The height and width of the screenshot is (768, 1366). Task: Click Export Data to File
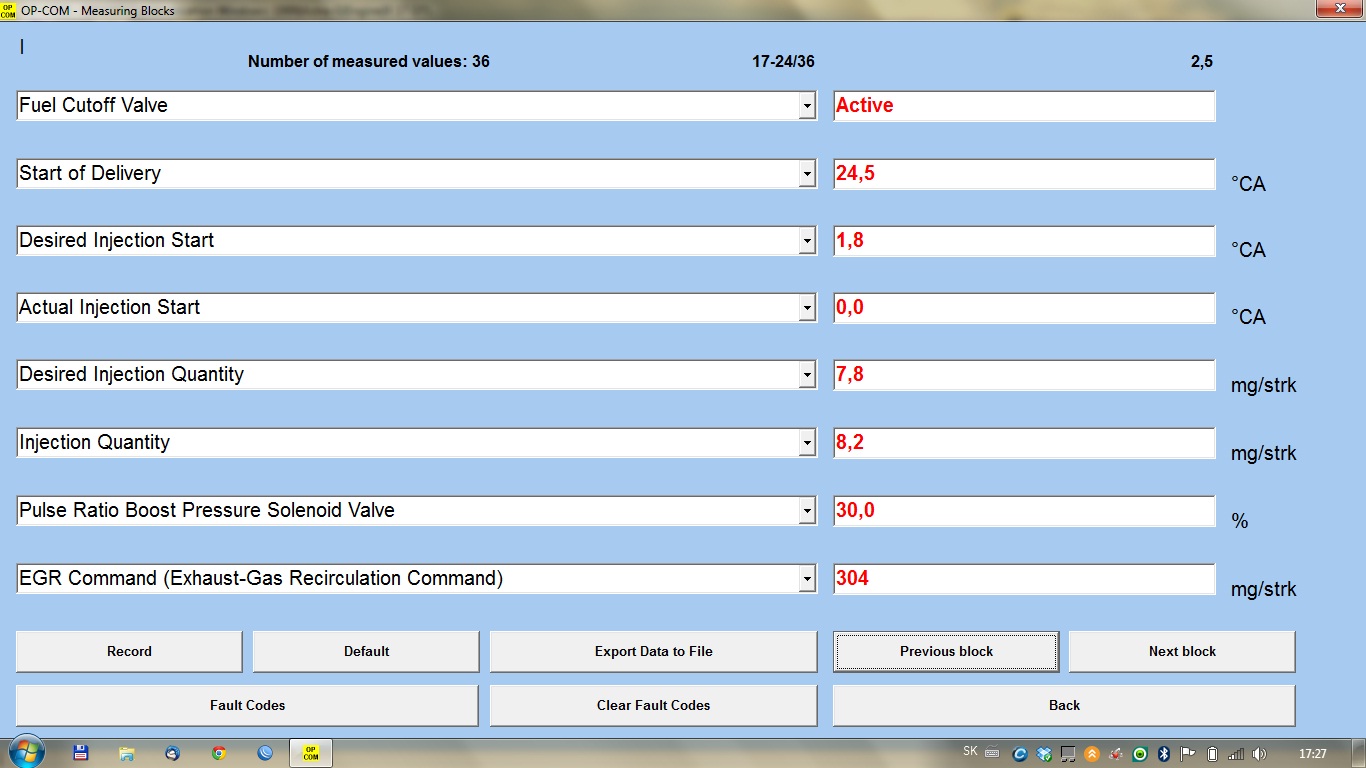[653, 651]
